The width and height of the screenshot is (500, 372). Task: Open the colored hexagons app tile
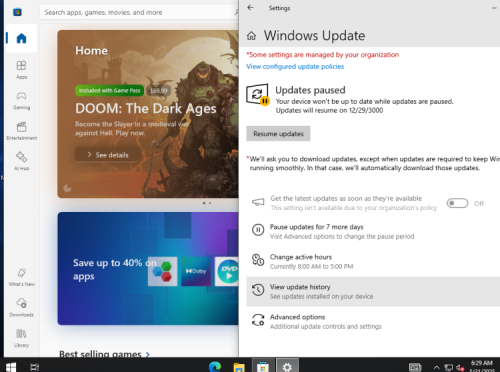[x=162, y=271]
